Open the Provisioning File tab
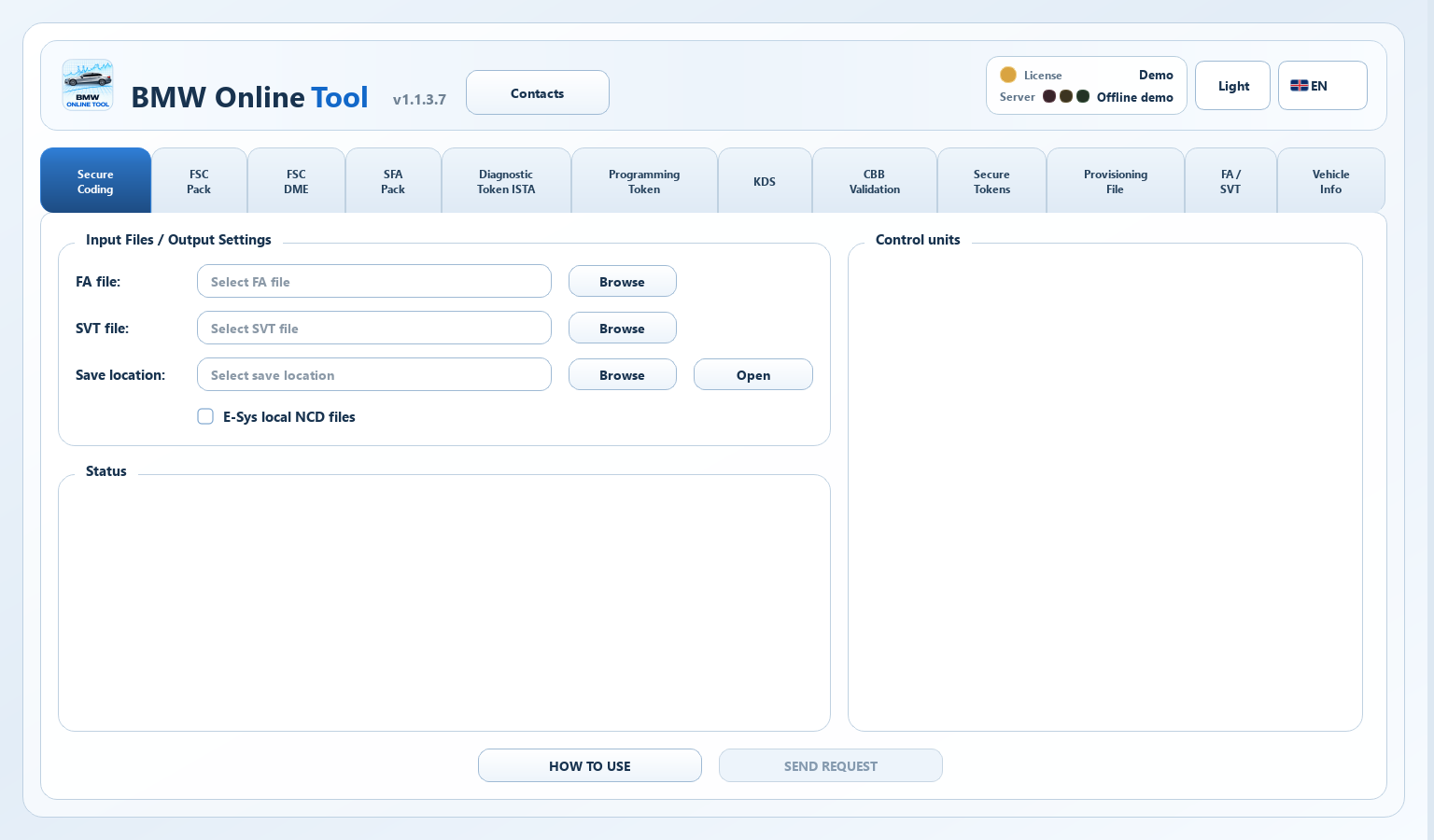This screenshot has height=840, width=1434. pos(1116,181)
